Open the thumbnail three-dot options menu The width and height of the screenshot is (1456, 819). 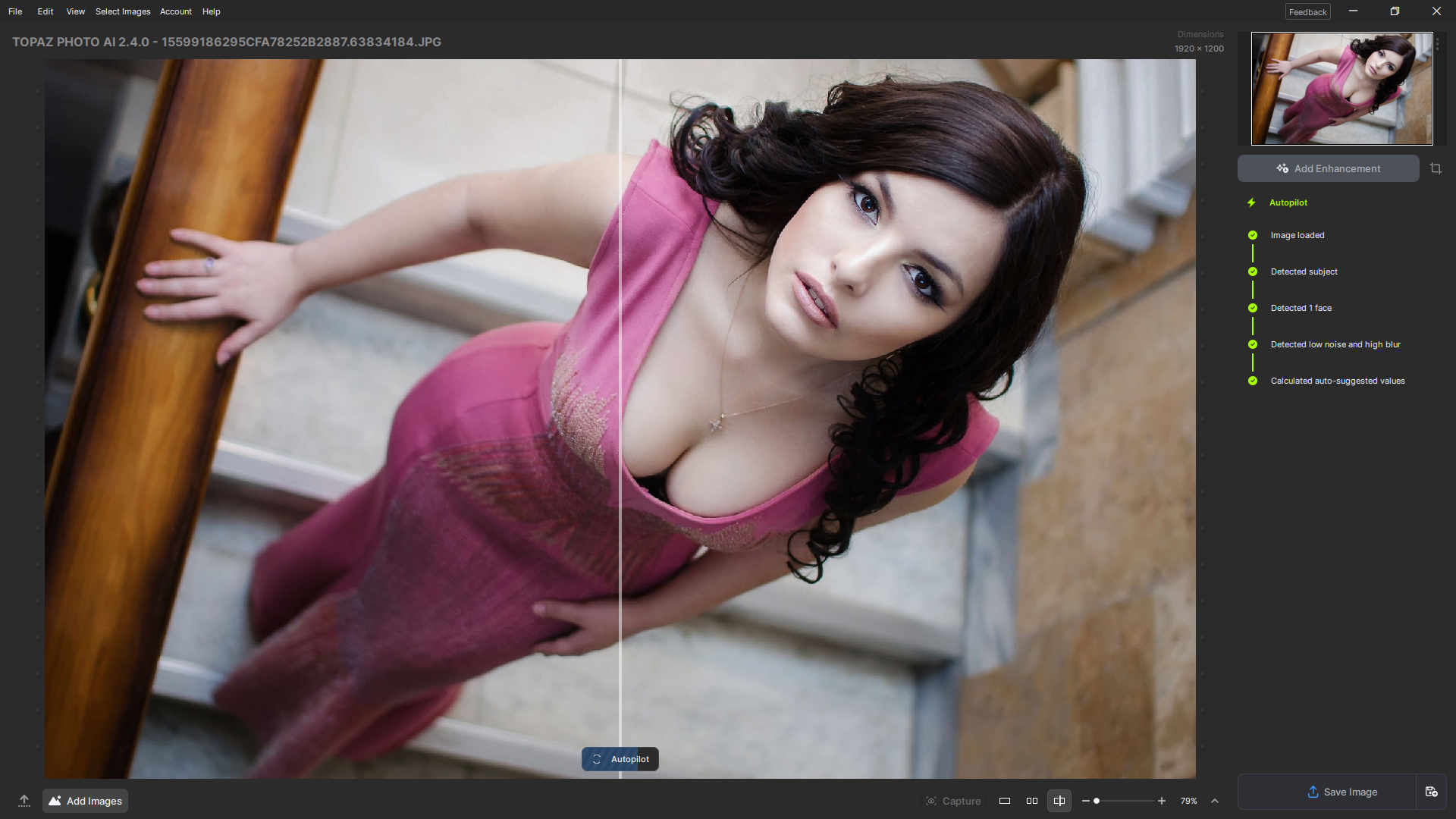coord(1438,45)
